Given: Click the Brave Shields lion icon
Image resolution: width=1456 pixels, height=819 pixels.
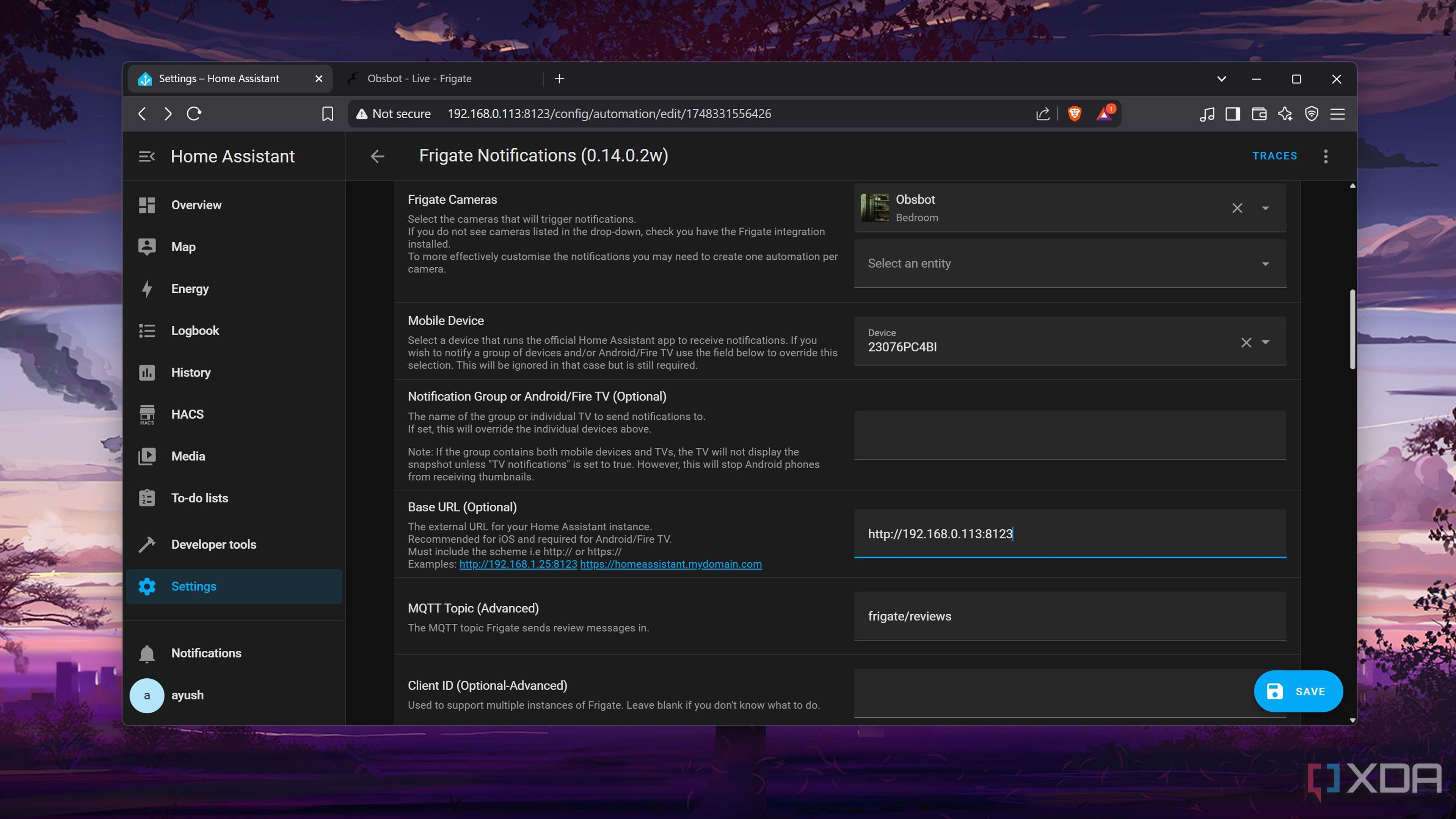Looking at the screenshot, I should coord(1075,114).
